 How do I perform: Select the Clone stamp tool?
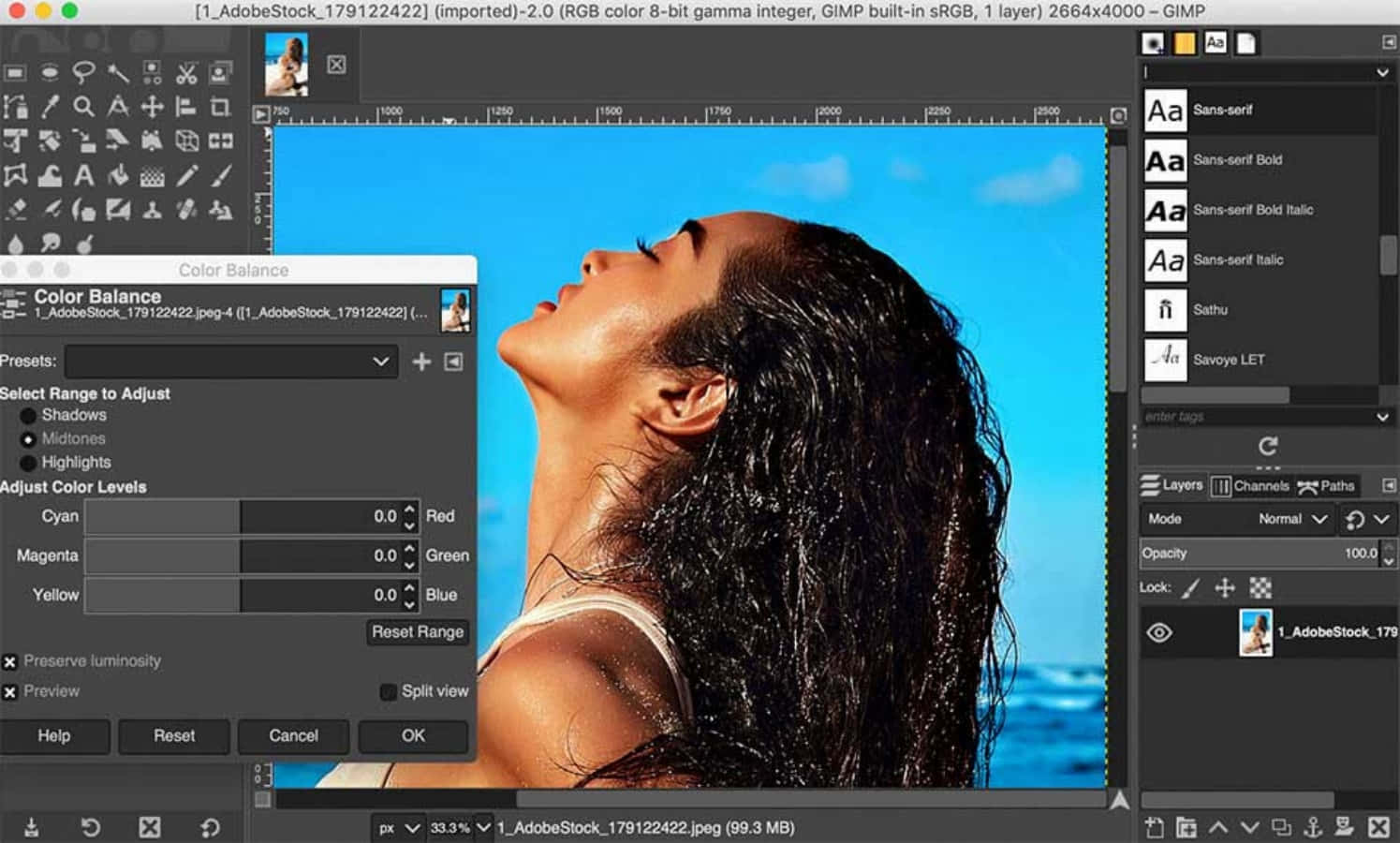(152, 210)
